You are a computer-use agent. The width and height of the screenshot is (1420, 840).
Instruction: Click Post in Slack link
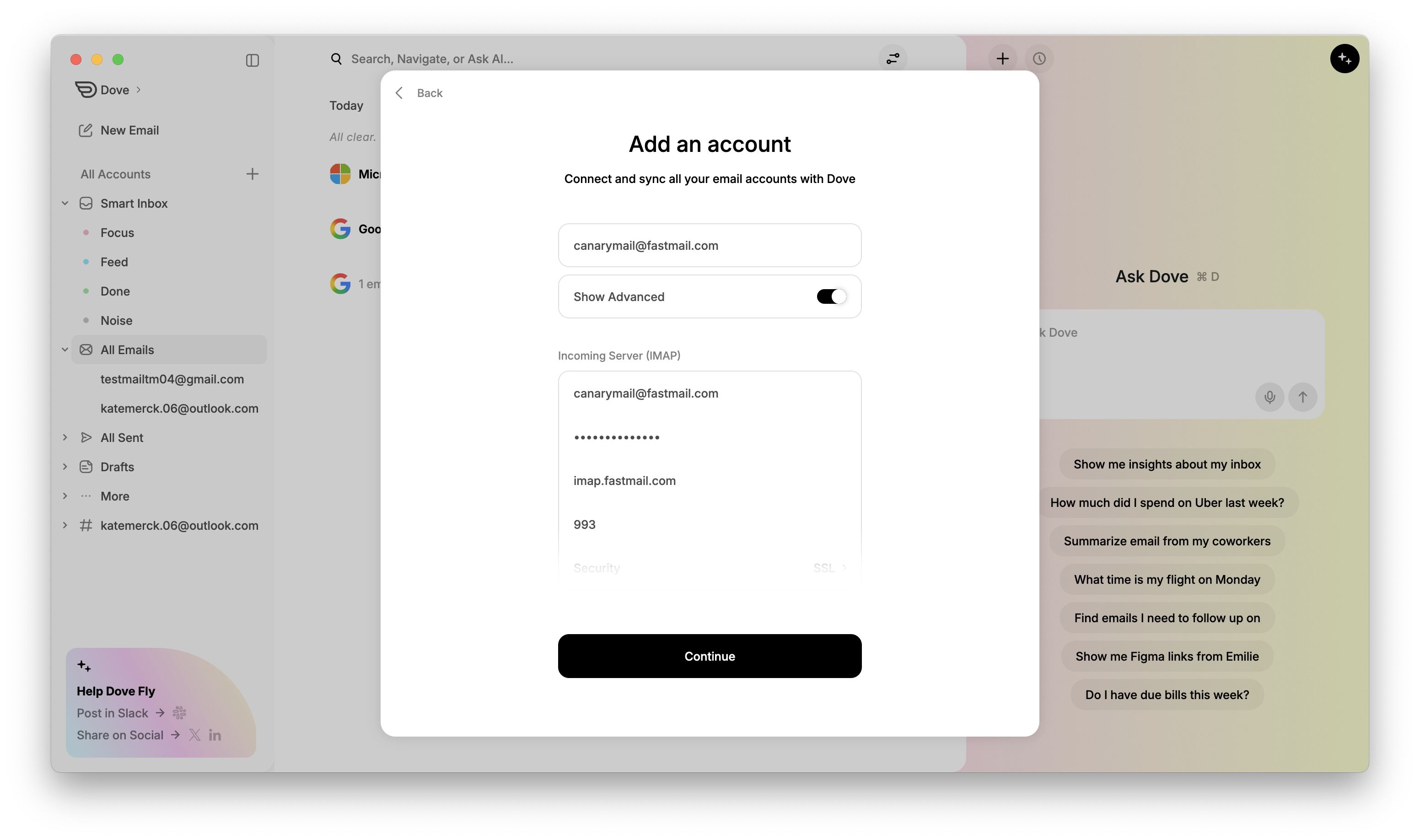tap(113, 713)
